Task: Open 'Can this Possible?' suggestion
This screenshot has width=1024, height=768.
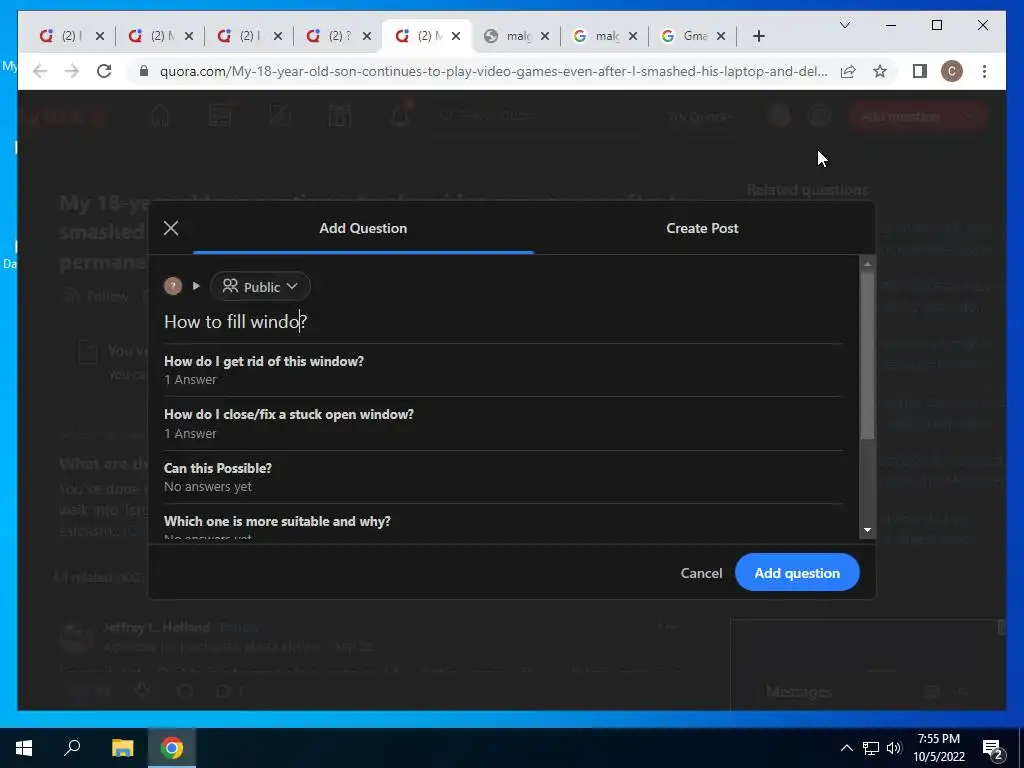Action: [503, 477]
